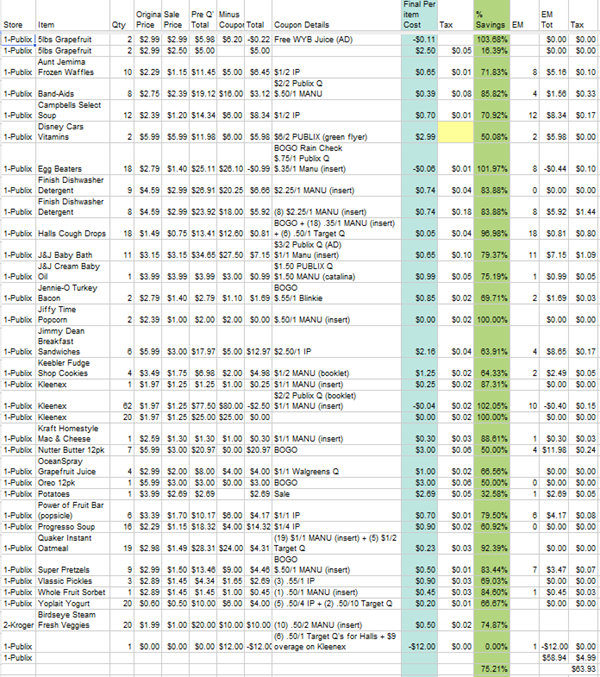
Task: Select the $63.93 grand total cell
Action: coord(584,669)
